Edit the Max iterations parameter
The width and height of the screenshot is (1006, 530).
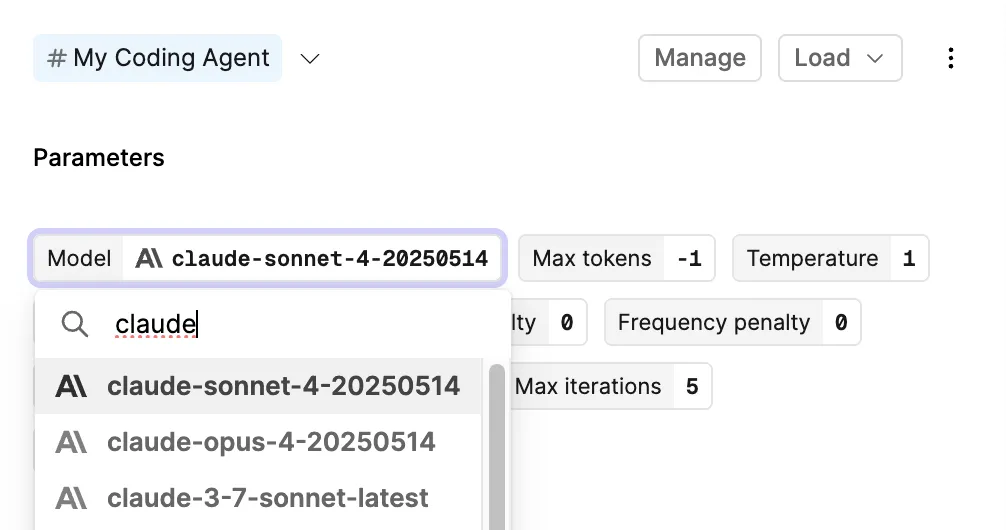pos(611,386)
